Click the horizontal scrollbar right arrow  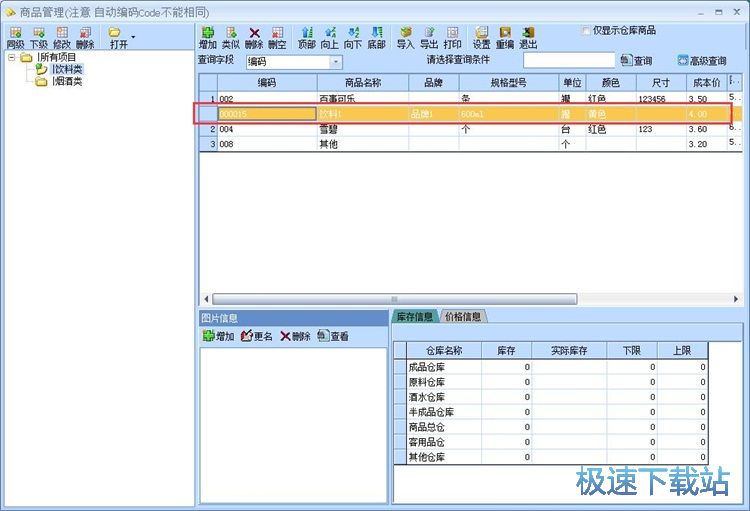(736, 299)
